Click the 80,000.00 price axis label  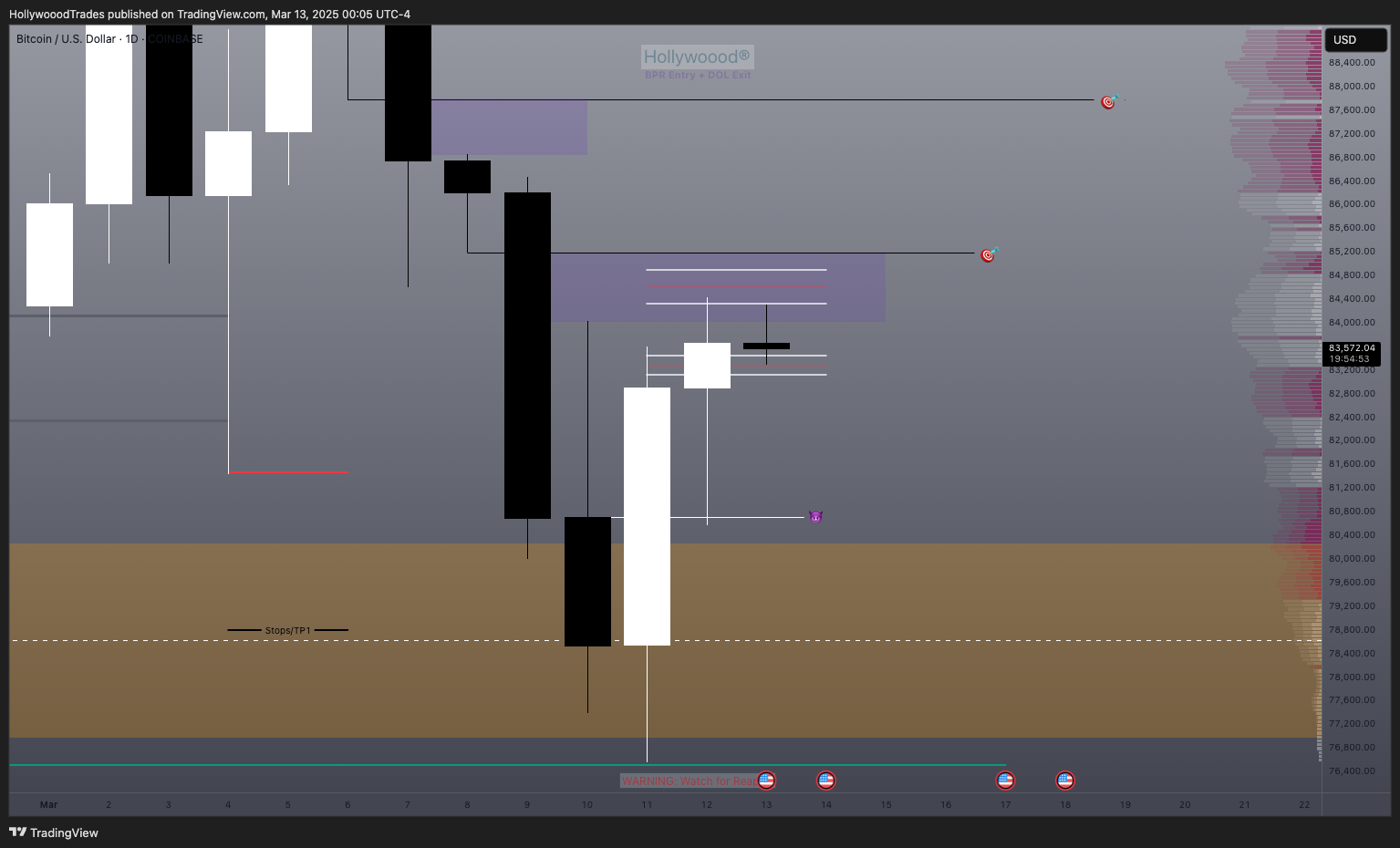point(1352,559)
